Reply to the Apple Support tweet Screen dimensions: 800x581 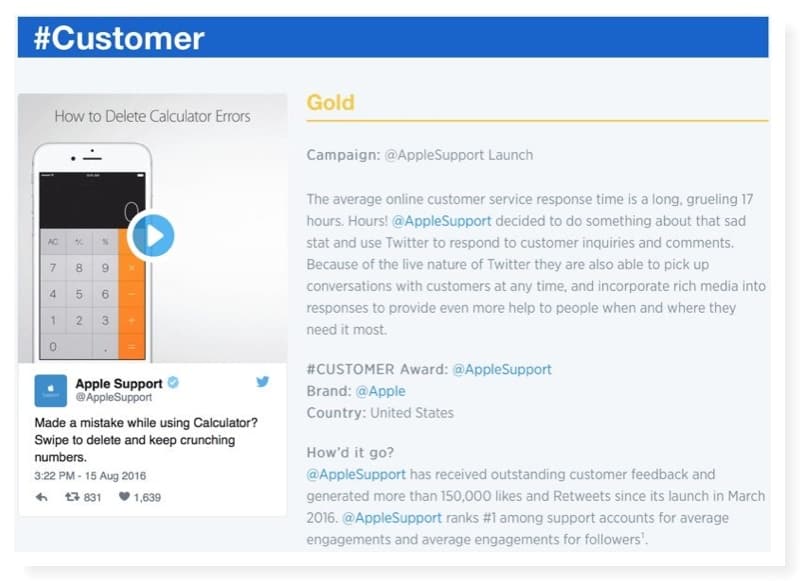click(42, 497)
